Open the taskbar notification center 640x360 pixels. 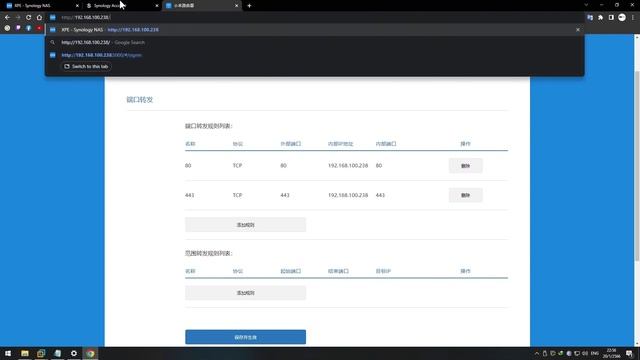629,353
